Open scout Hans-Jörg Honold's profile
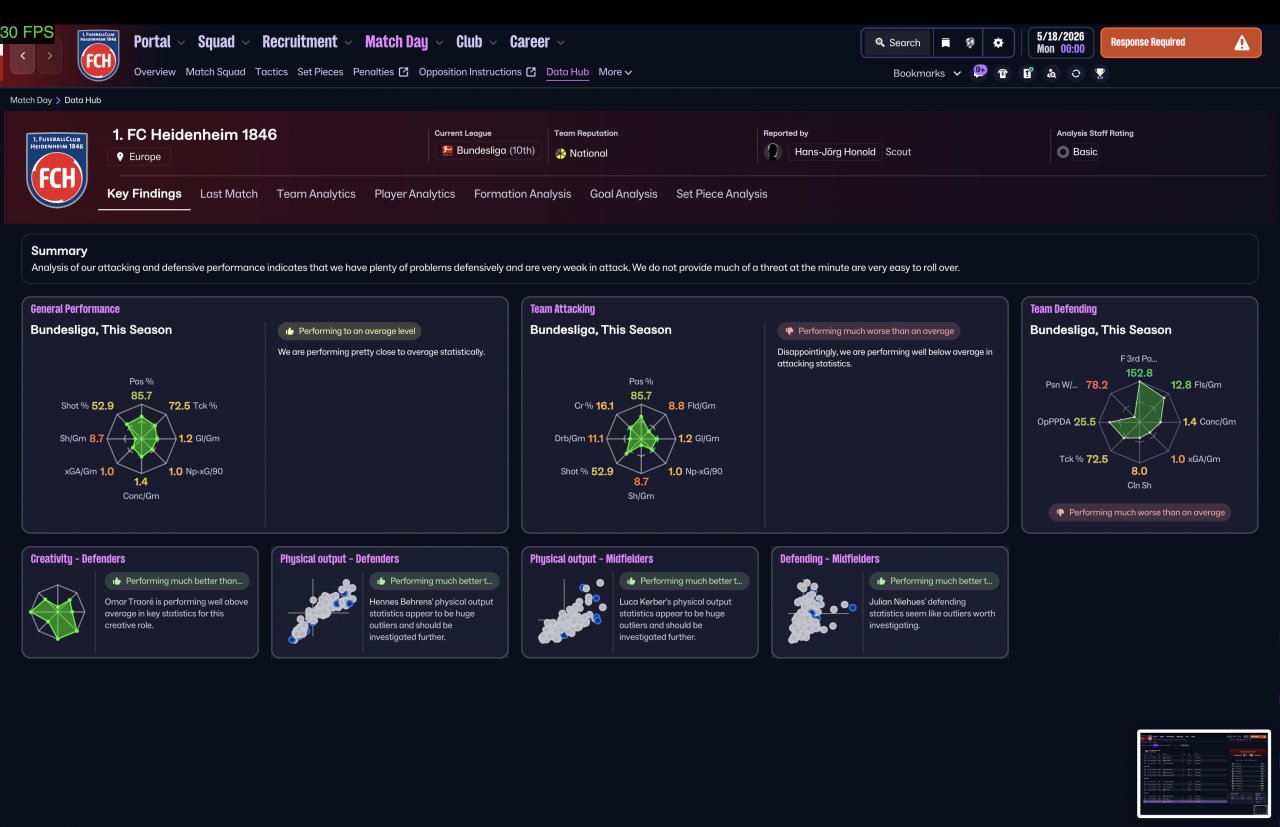This screenshot has height=827, width=1280. coord(835,152)
